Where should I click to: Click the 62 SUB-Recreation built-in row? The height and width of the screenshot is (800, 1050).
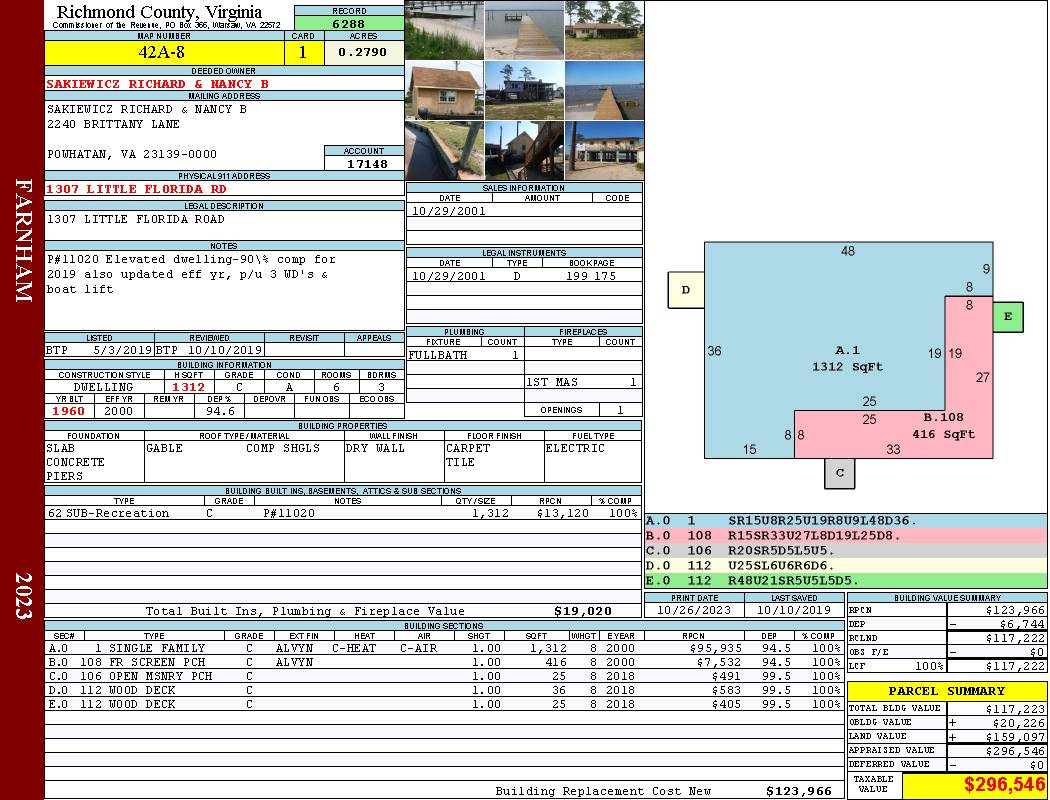point(342,513)
